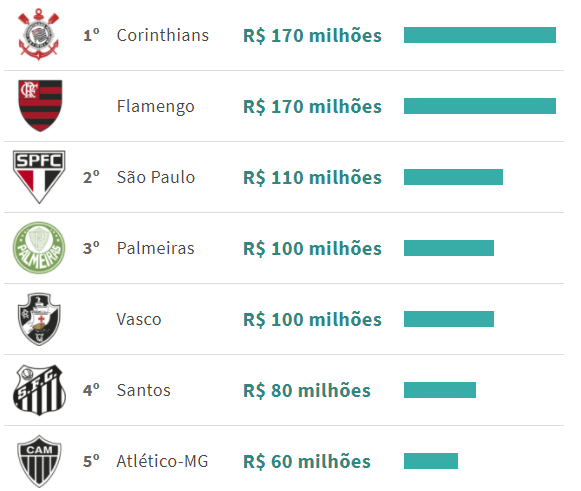Image resolution: width=581 pixels, height=491 pixels.
Task: Select the Atlético-MG CAM crest
Action: point(39,461)
